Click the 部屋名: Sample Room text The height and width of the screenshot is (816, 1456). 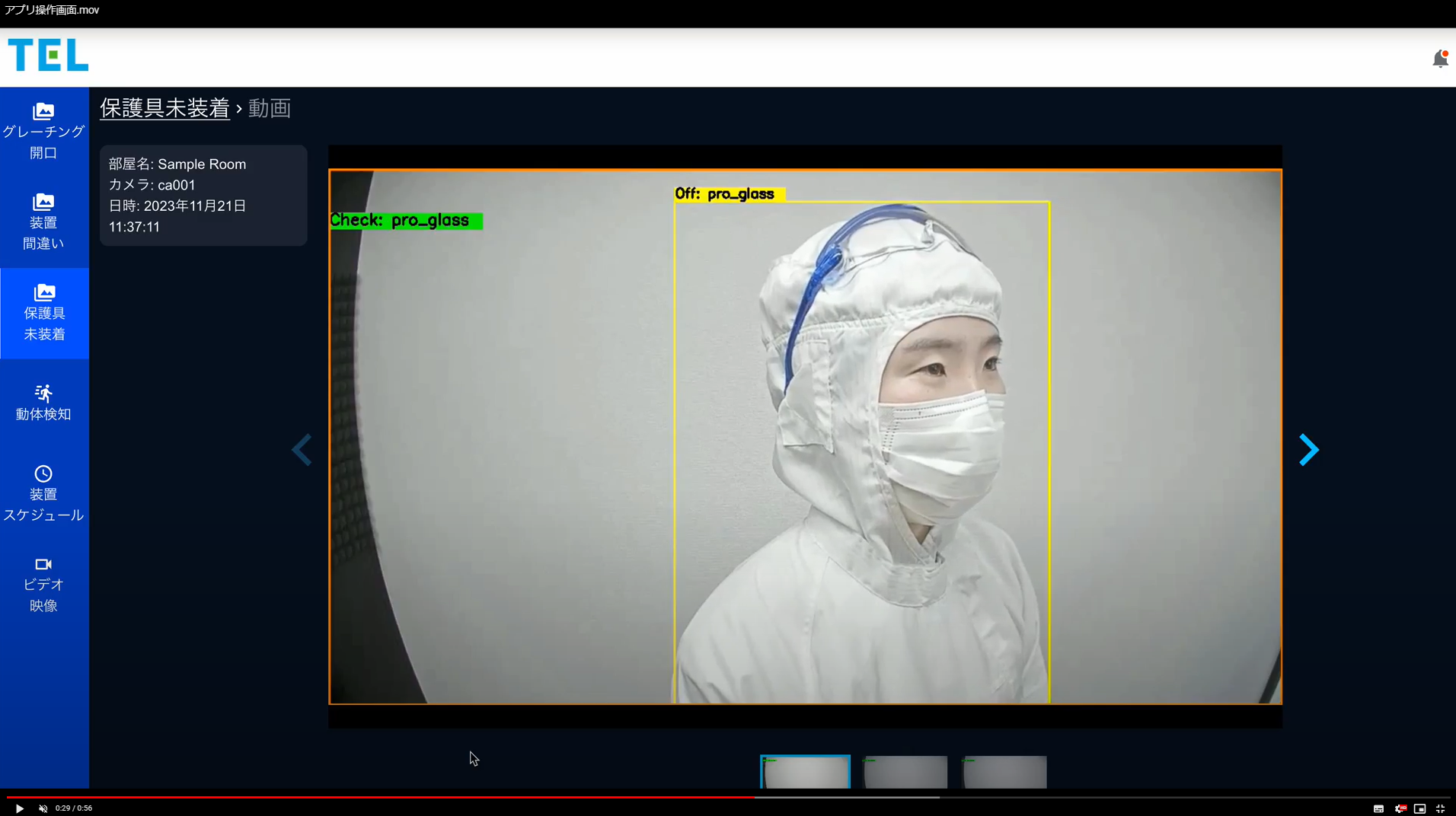(x=177, y=164)
